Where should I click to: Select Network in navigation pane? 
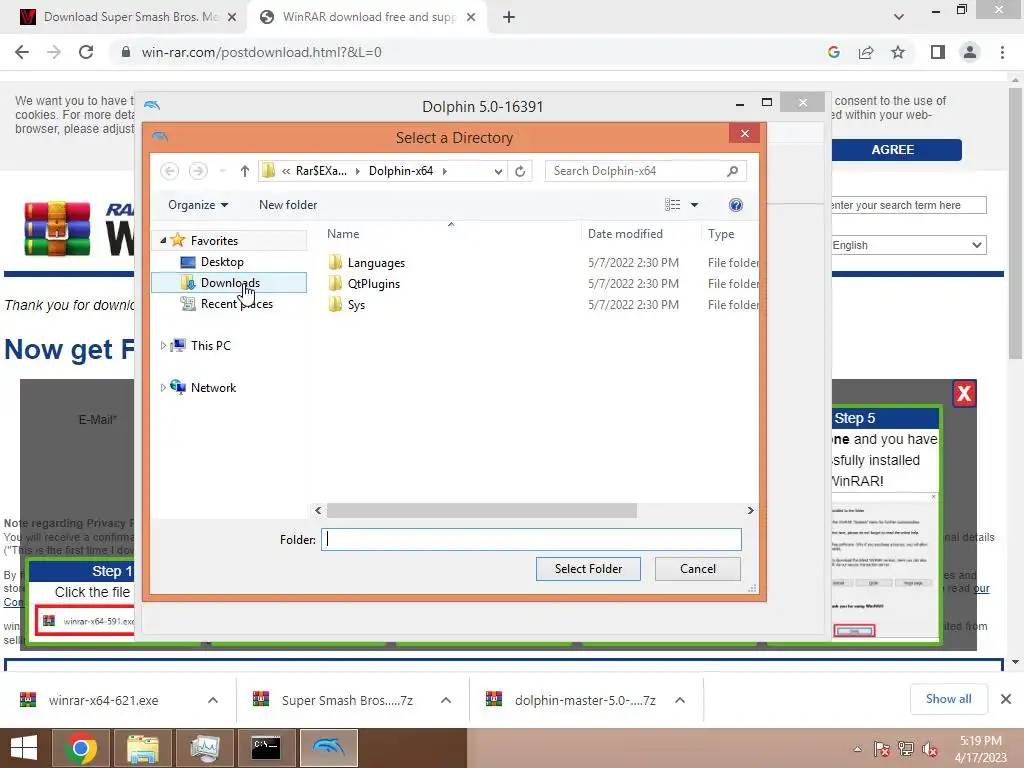click(x=213, y=387)
